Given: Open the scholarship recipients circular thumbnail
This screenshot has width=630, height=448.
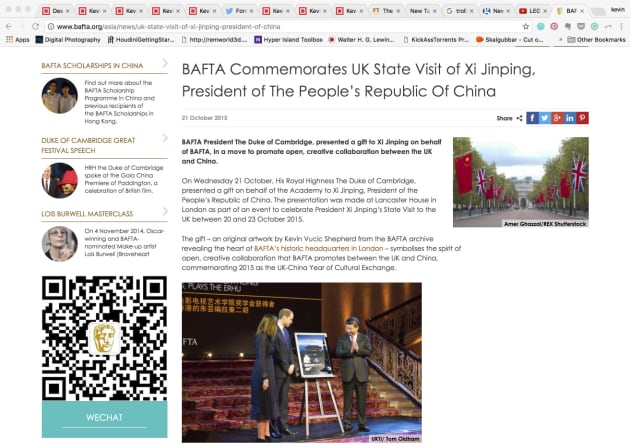Looking at the screenshot, I should 59,96.
